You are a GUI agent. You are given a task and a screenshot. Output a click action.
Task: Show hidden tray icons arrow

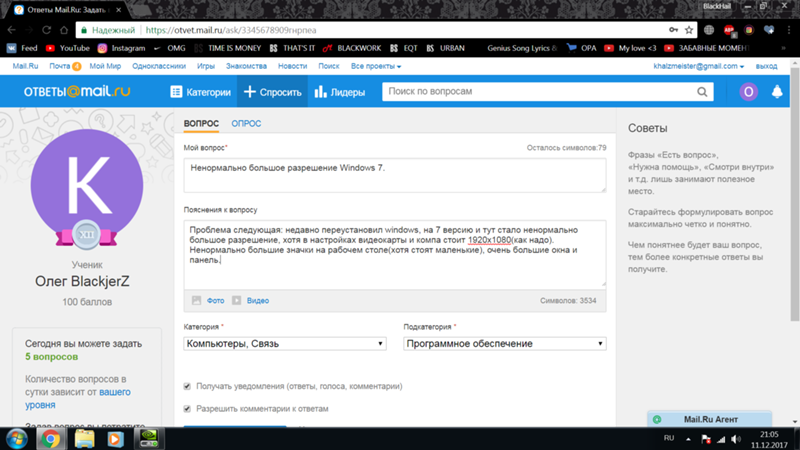coord(688,439)
